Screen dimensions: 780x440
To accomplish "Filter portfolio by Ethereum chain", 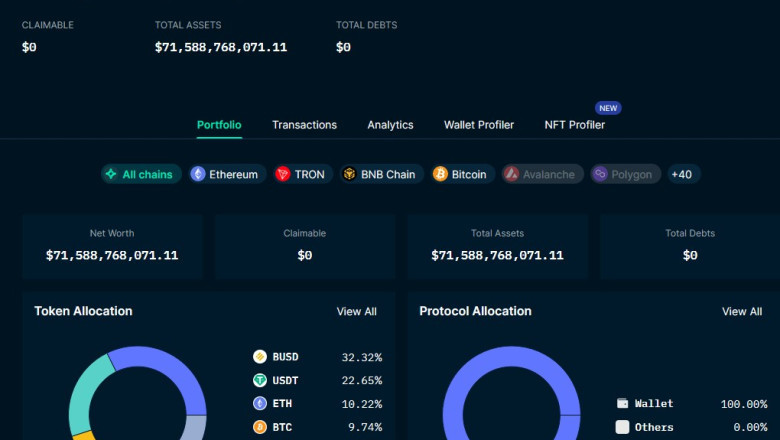I will [x=227, y=174].
